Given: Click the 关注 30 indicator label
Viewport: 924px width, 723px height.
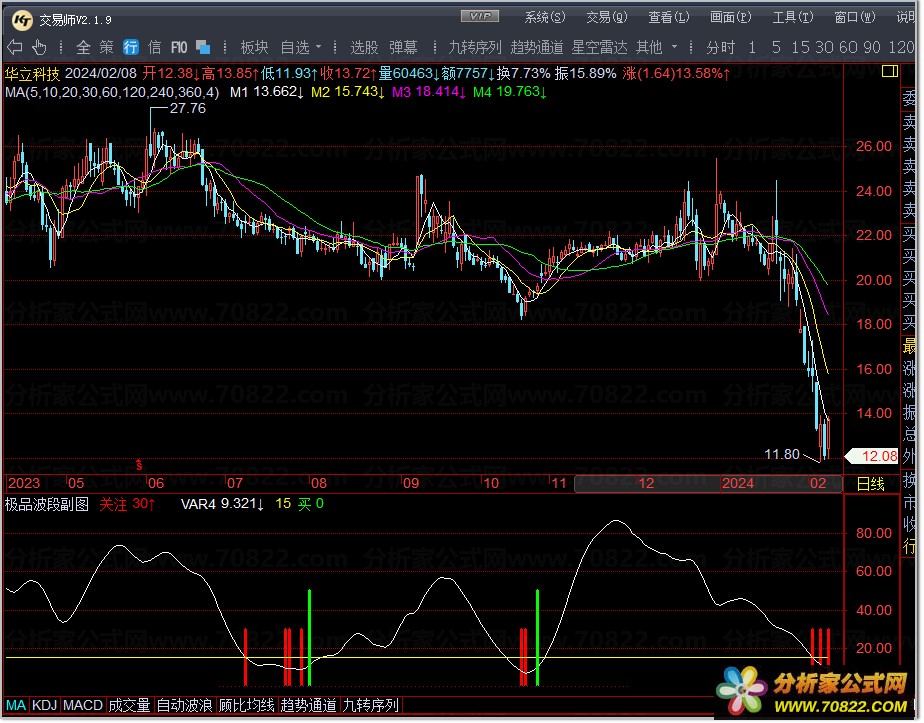Looking at the screenshot, I should (127, 504).
